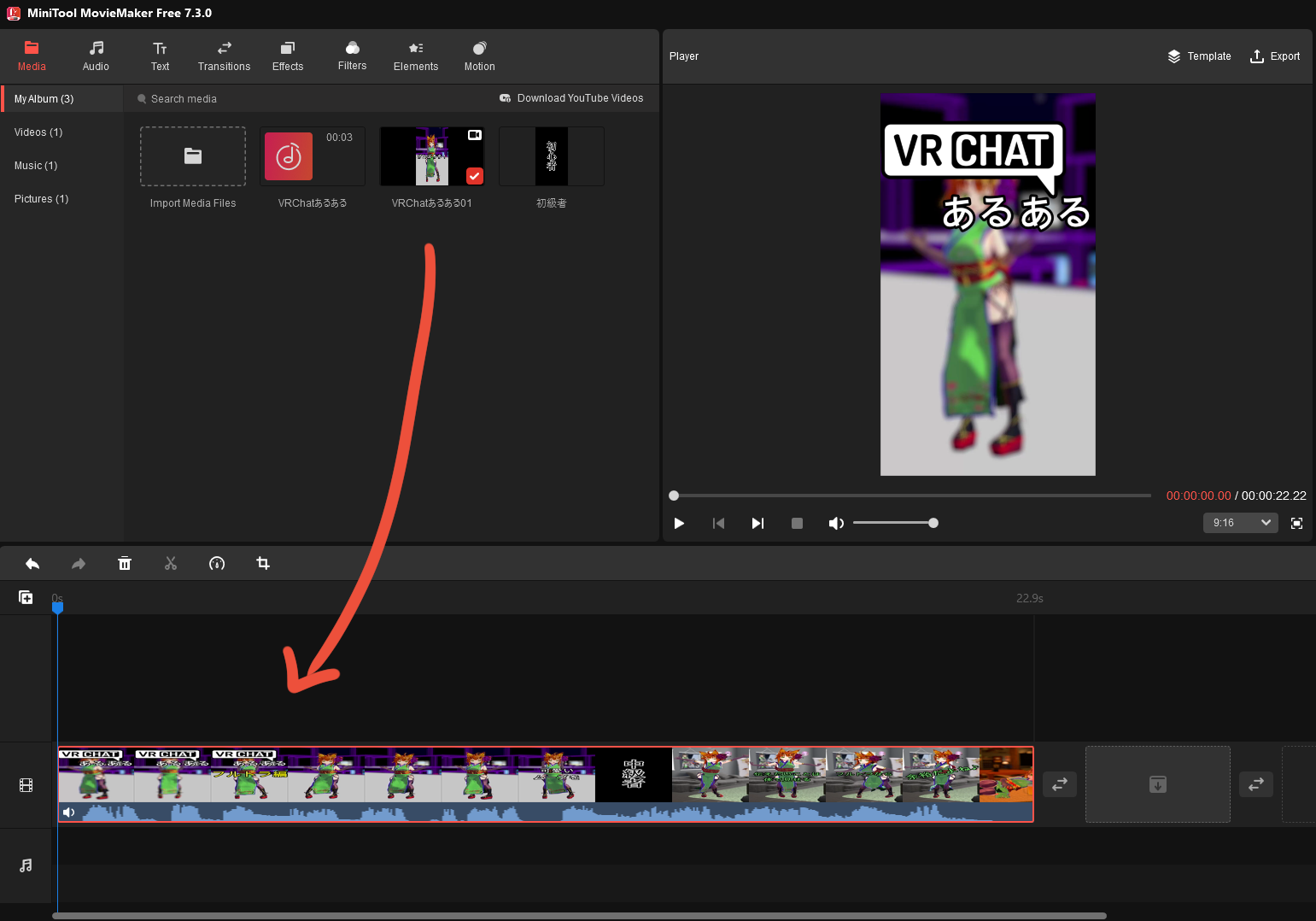Expand the Videos (1) category
Viewport: 1316px width, 921px height.
[38, 132]
